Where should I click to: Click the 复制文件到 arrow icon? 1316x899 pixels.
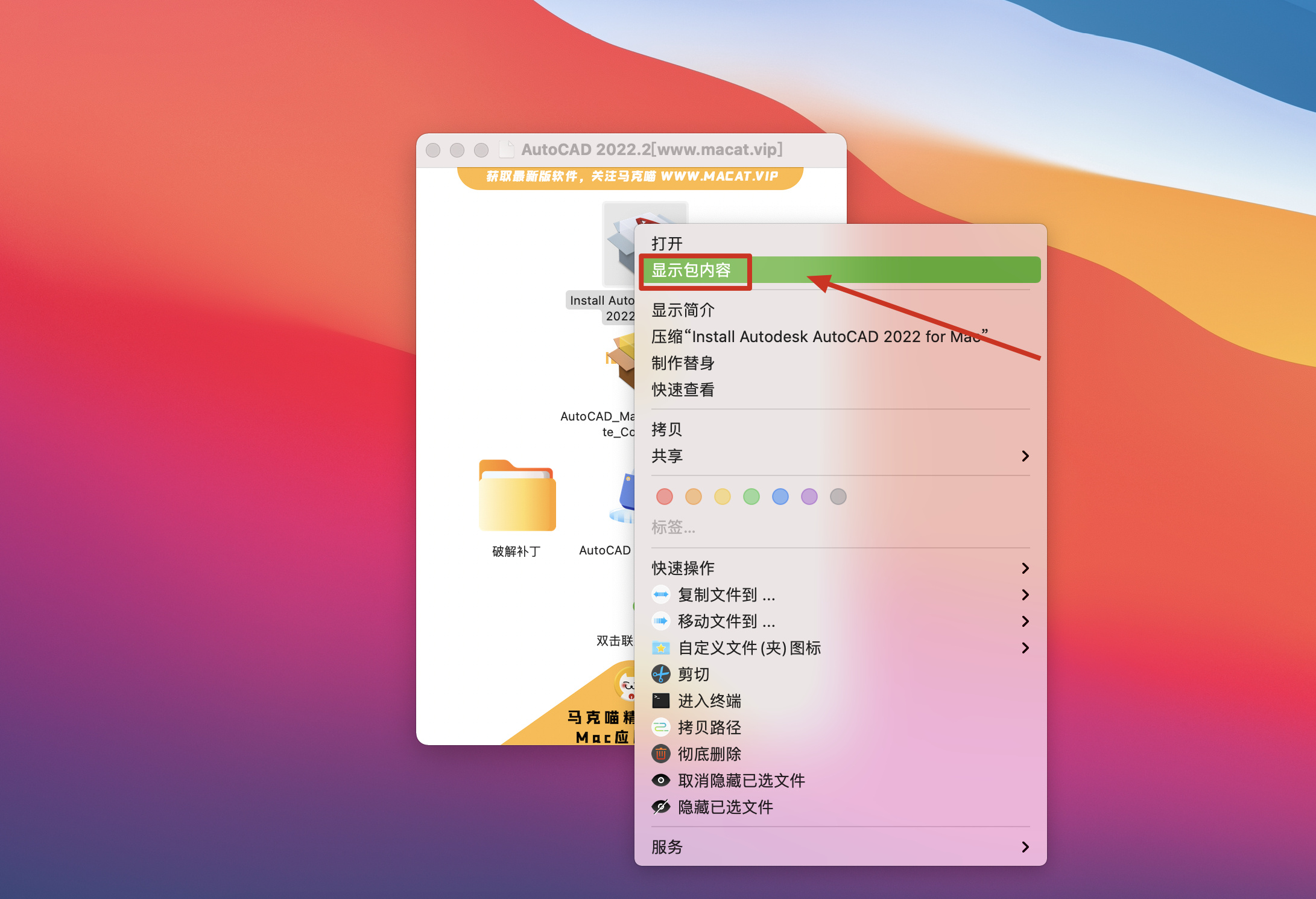[661, 594]
